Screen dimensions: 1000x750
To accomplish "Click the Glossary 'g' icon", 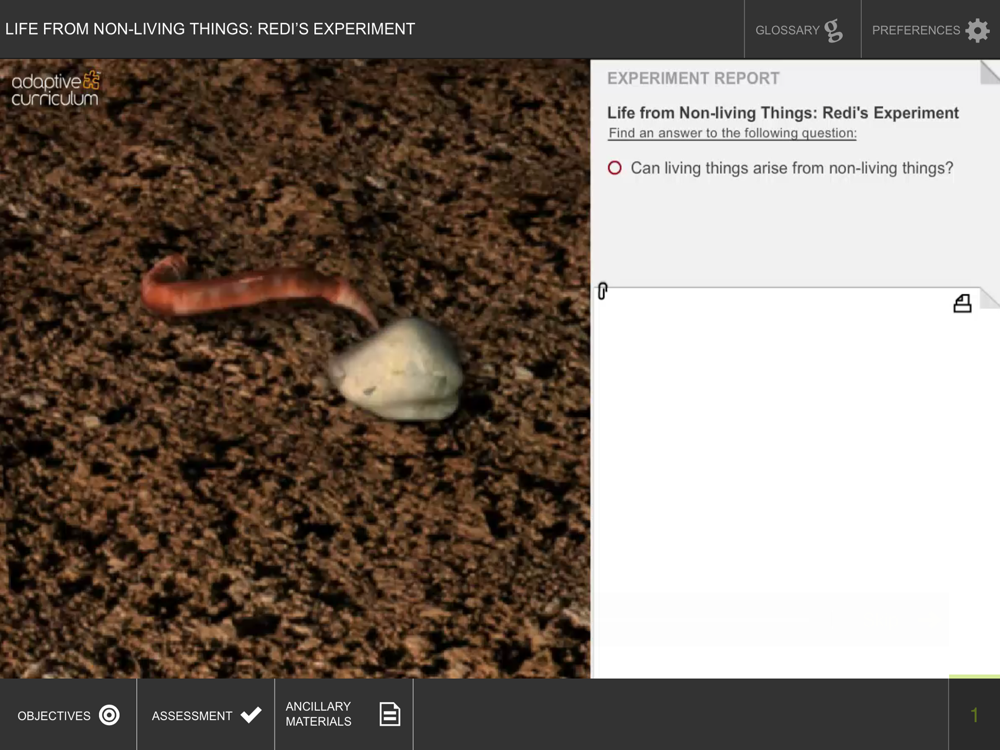I will tap(833, 31).
